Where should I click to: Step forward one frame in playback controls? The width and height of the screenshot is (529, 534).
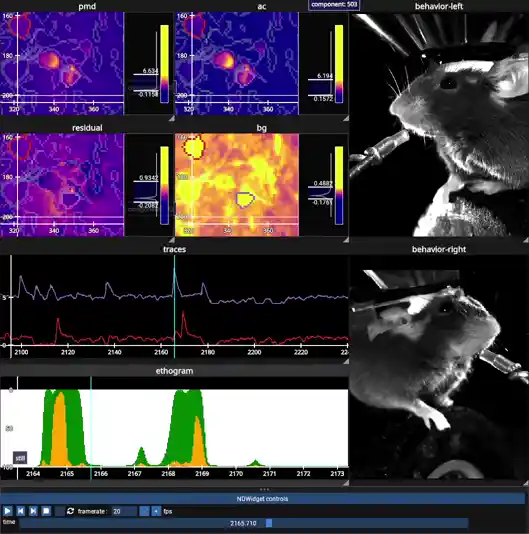tap(33, 511)
